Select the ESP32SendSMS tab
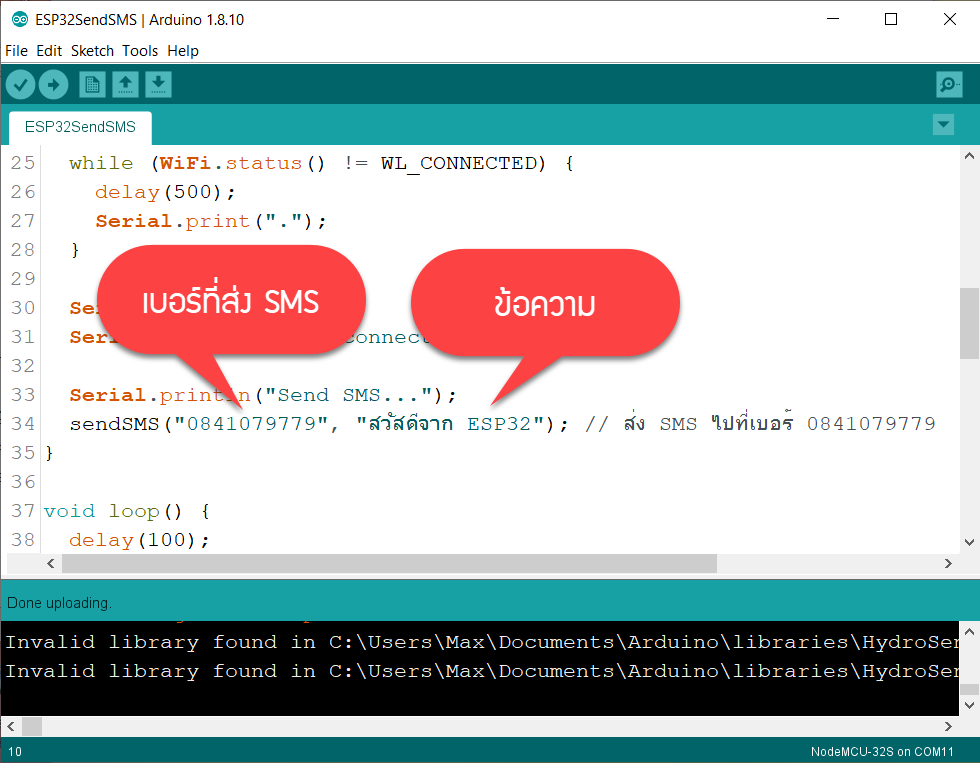 (x=80, y=127)
